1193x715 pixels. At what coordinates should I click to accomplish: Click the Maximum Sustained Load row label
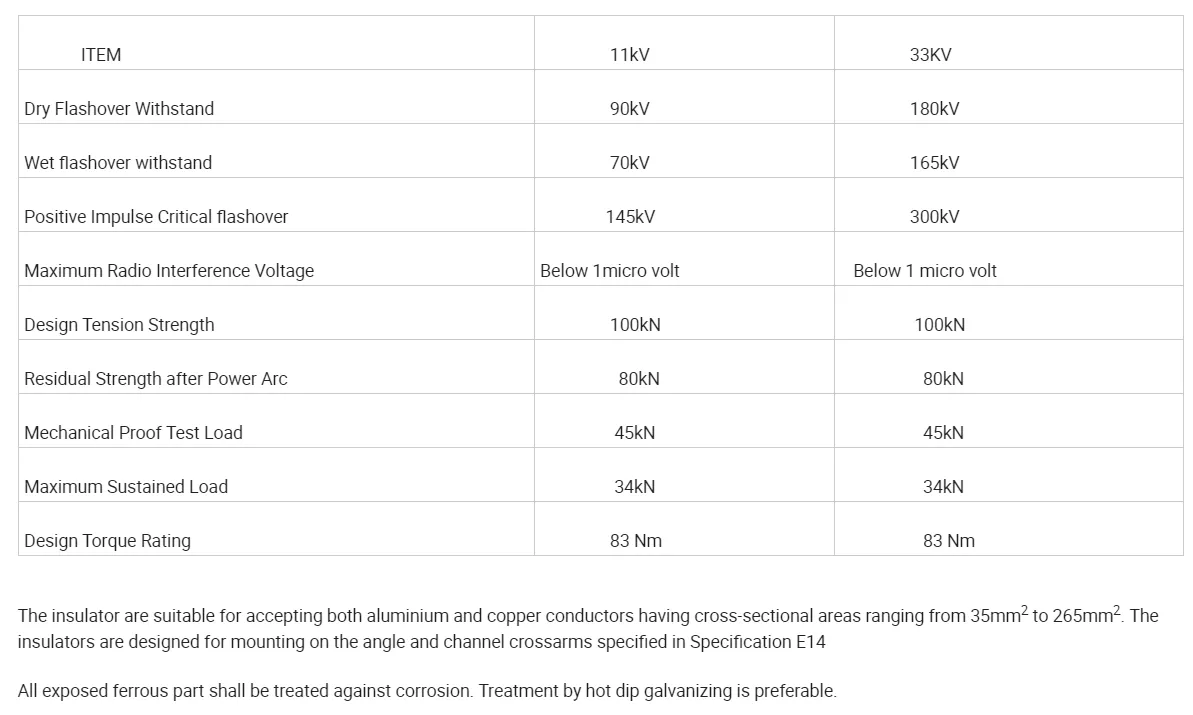[x=126, y=487]
